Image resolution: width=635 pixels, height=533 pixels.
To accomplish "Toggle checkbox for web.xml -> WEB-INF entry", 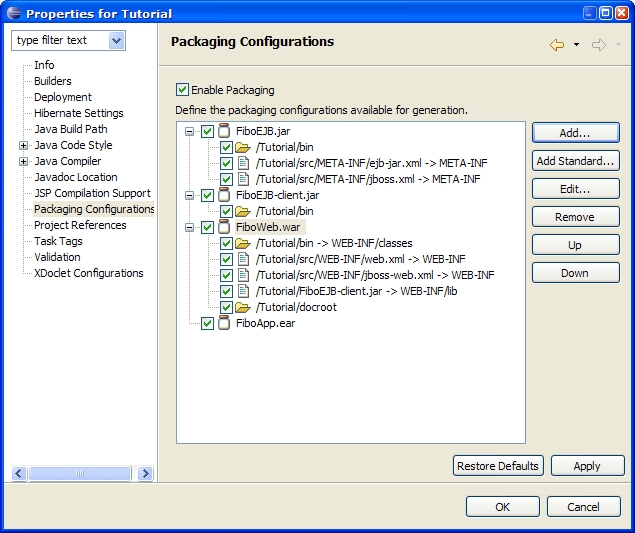I will click(x=226, y=259).
